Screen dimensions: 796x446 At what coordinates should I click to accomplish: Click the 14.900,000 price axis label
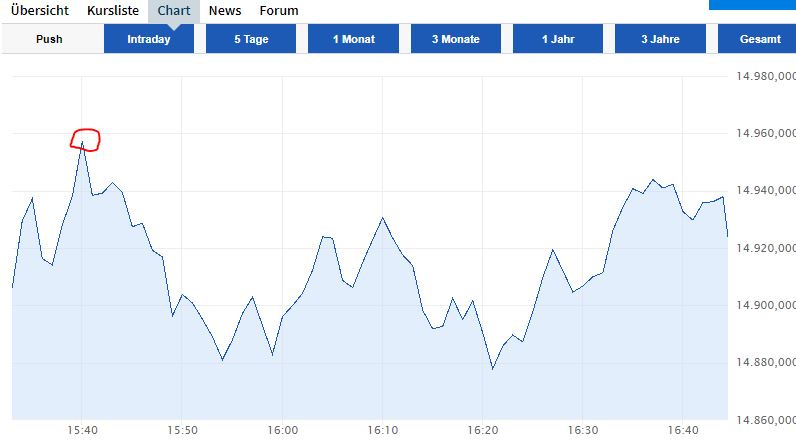point(766,305)
